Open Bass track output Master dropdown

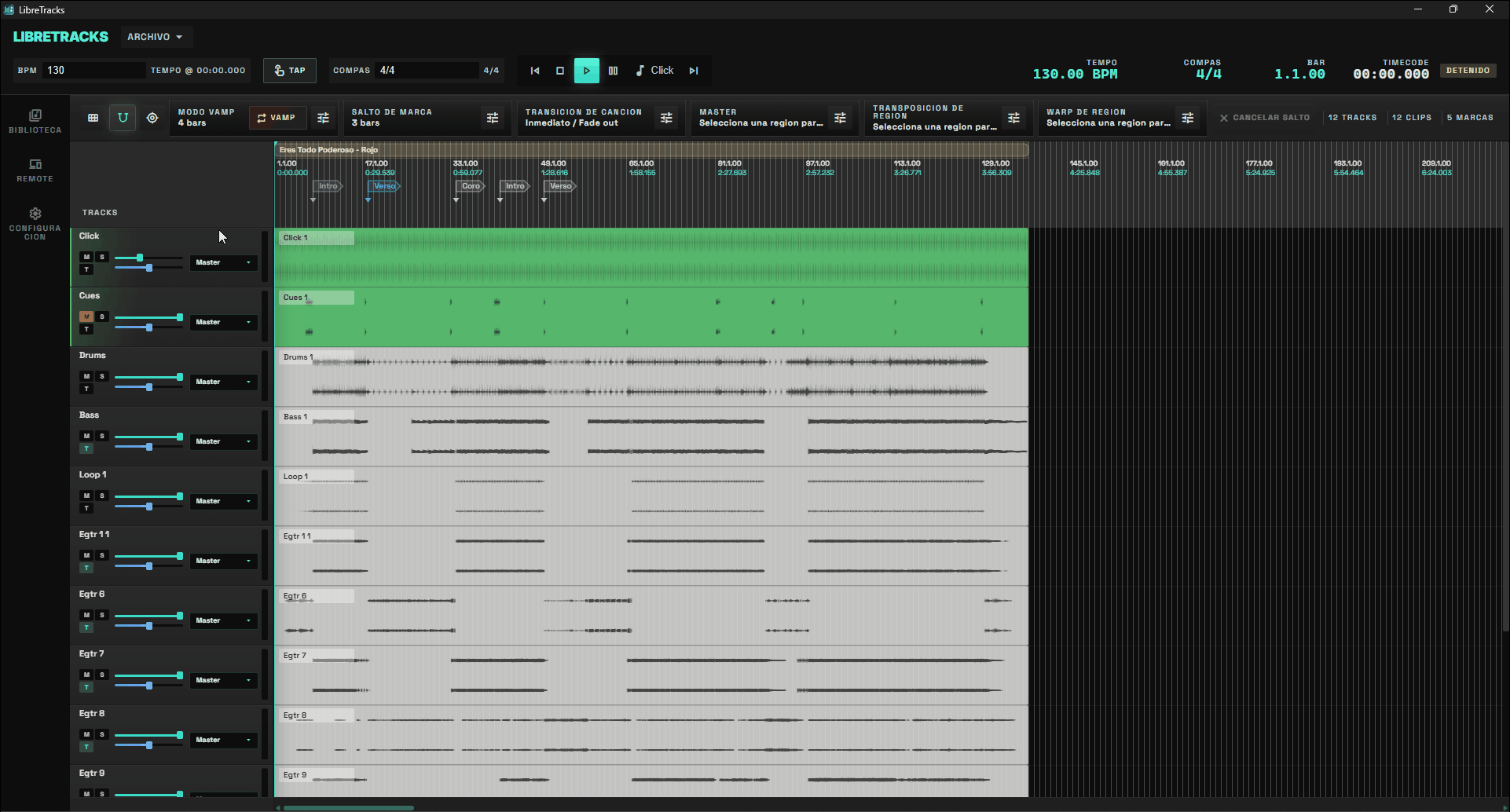click(x=223, y=441)
